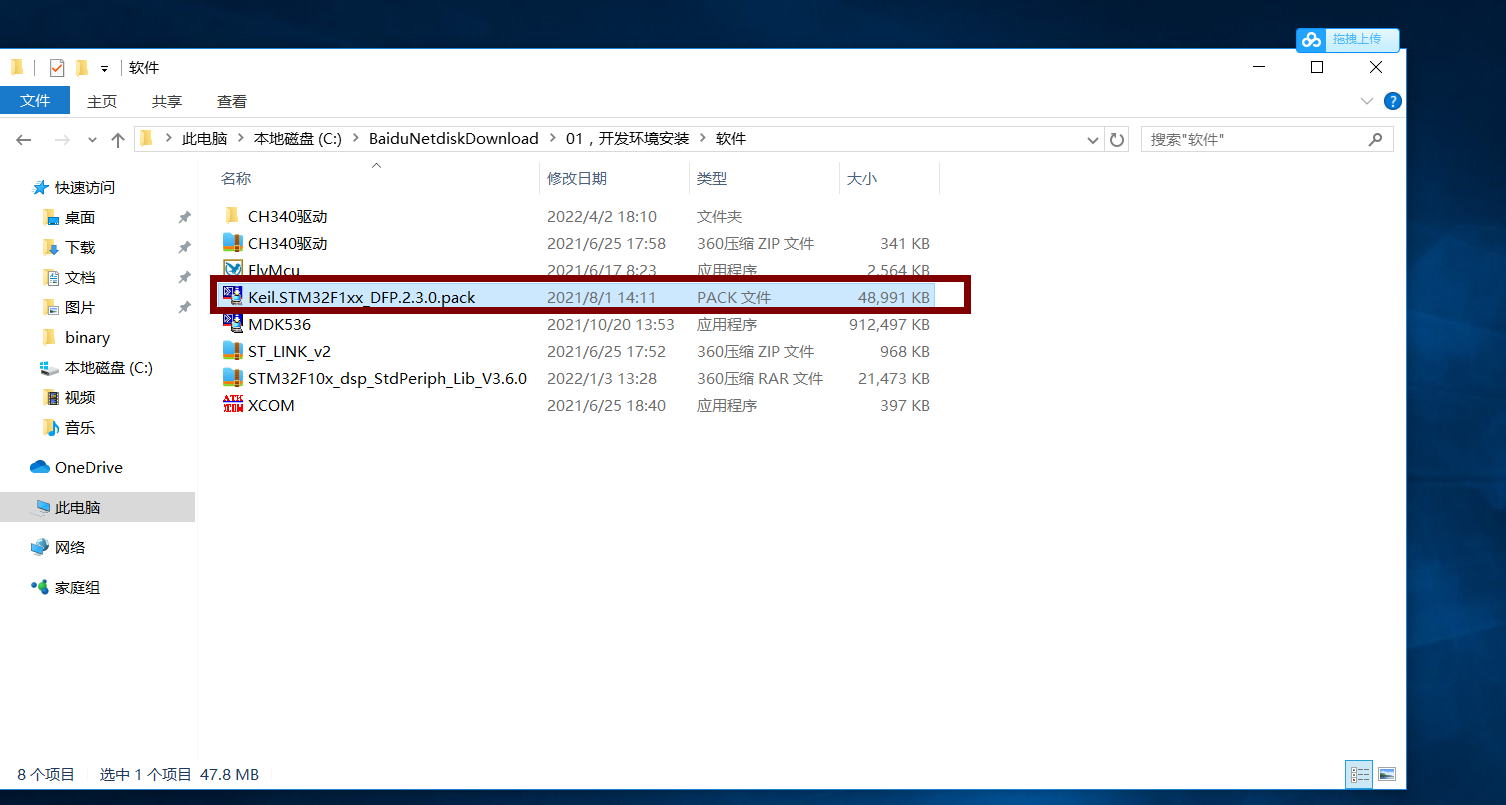
Task: Click the 2021/8/1 14:11 date cell
Action: click(601, 297)
